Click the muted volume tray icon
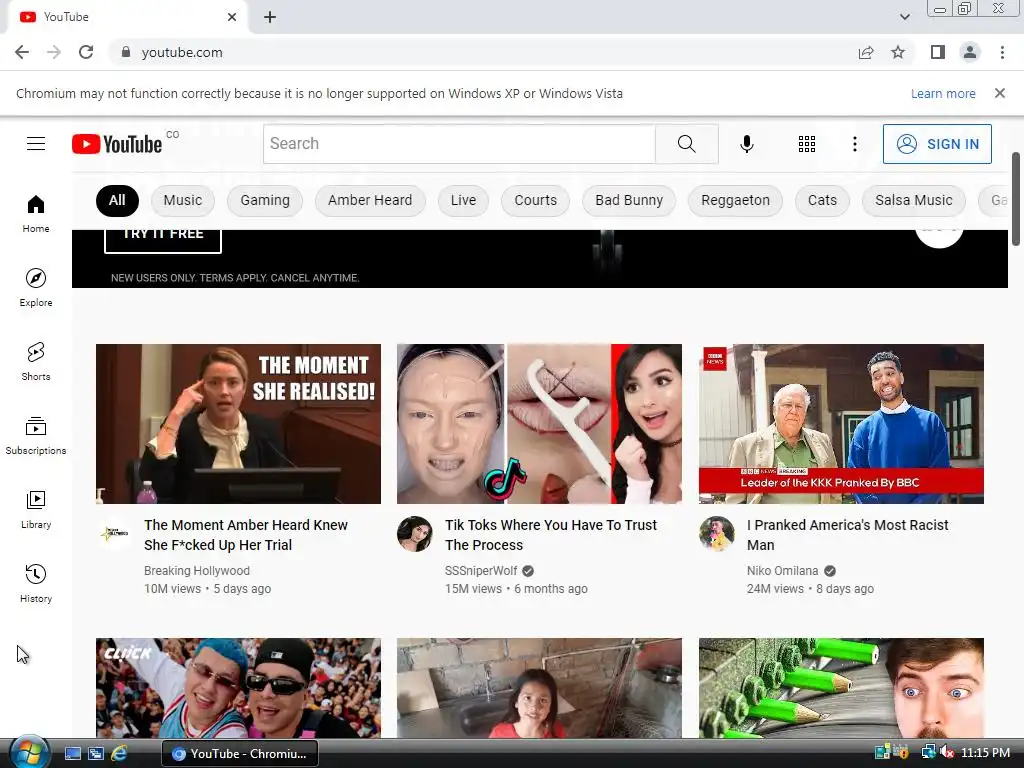This screenshot has width=1024, height=768. 947,752
